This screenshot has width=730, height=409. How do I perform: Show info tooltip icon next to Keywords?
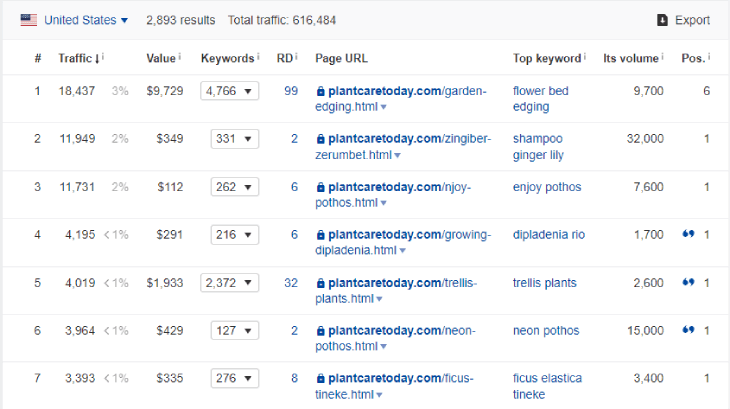click(x=258, y=57)
